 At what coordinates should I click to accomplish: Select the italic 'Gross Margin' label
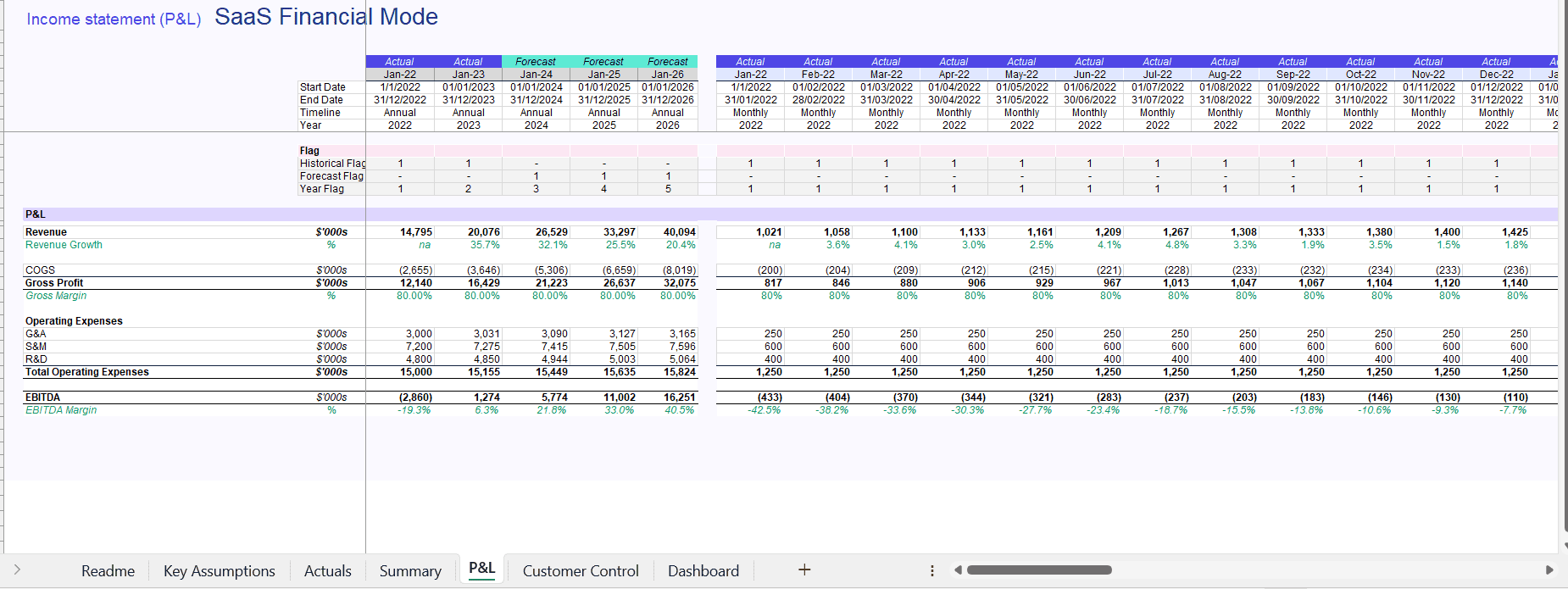click(56, 296)
